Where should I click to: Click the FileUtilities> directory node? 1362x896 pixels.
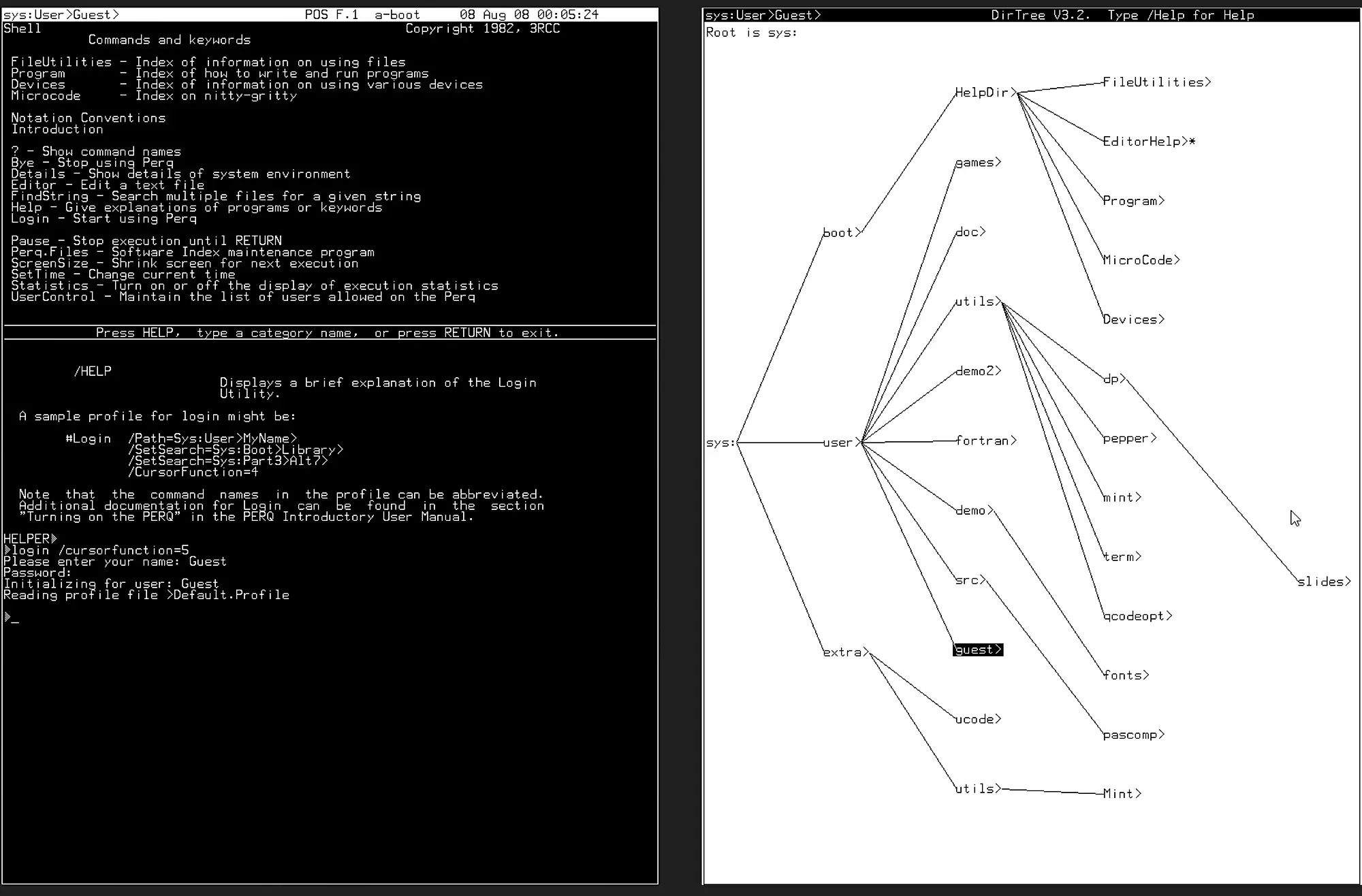click(x=1157, y=82)
